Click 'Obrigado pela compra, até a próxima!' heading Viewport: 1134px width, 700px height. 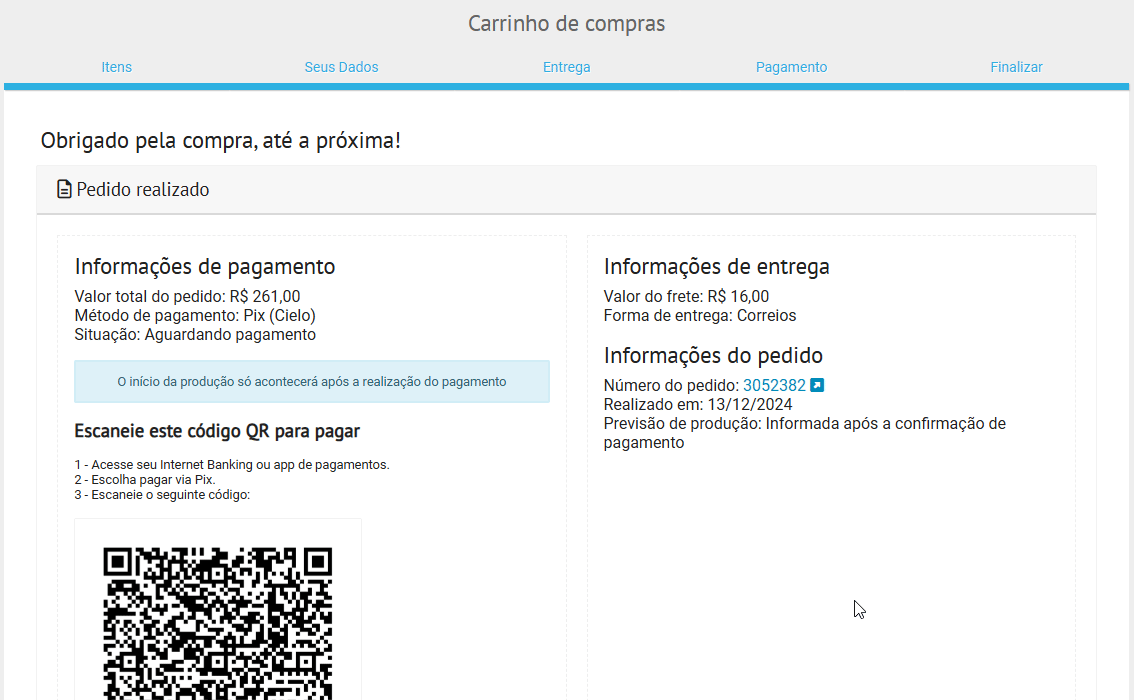[x=221, y=140]
